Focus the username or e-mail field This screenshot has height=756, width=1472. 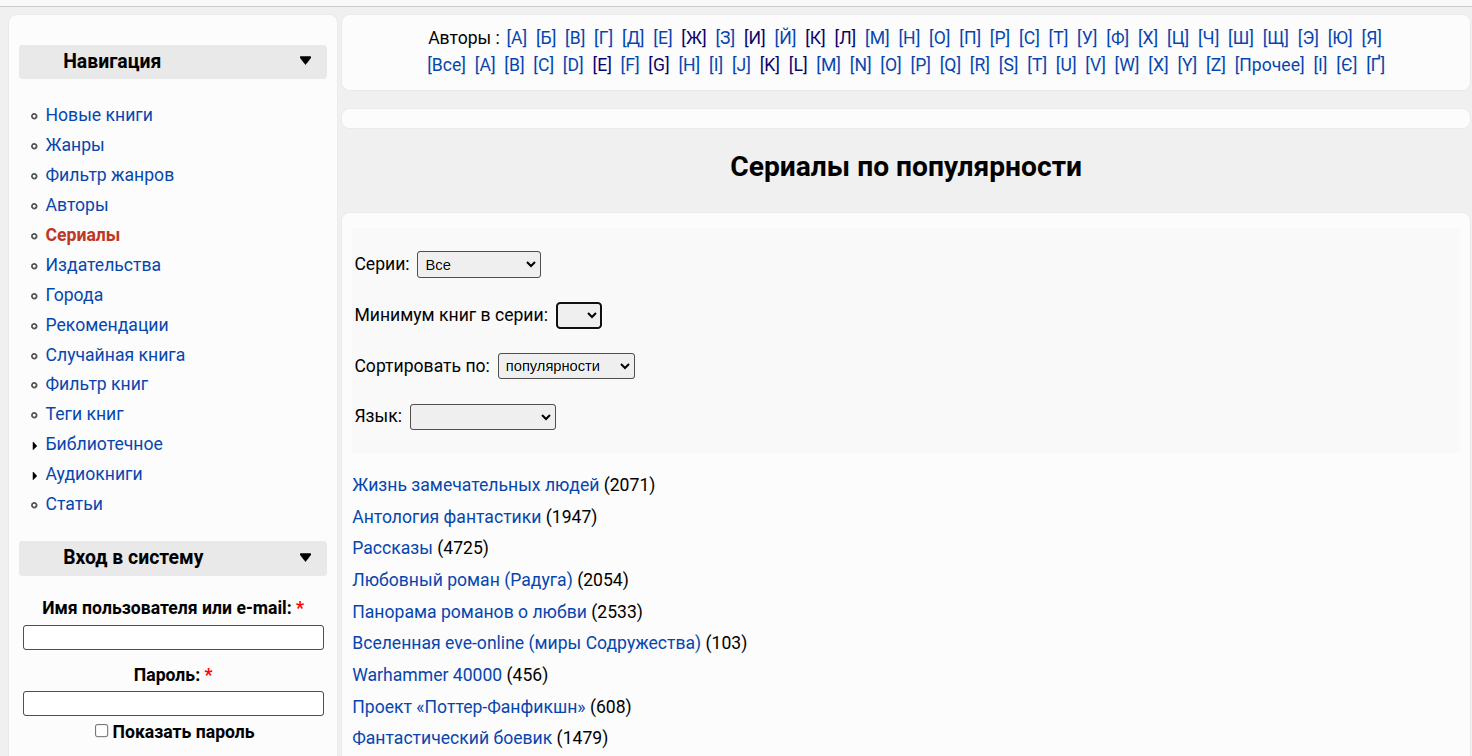point(173,638)
